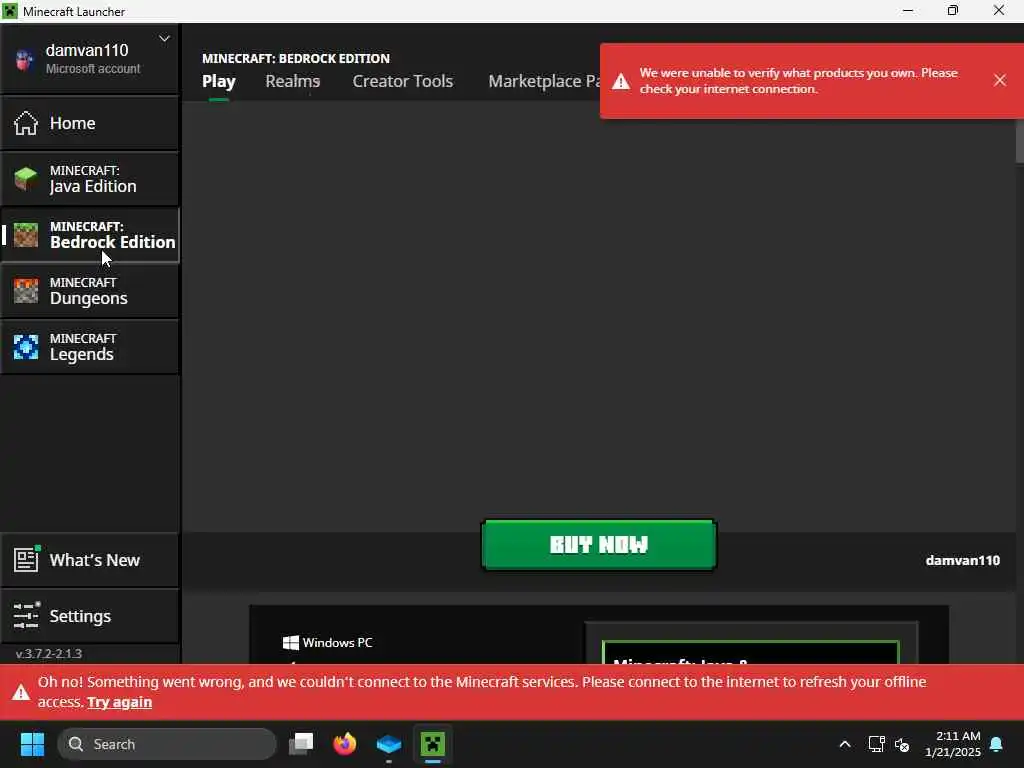Select Minecraft Java Edition grass block icon

26,179
